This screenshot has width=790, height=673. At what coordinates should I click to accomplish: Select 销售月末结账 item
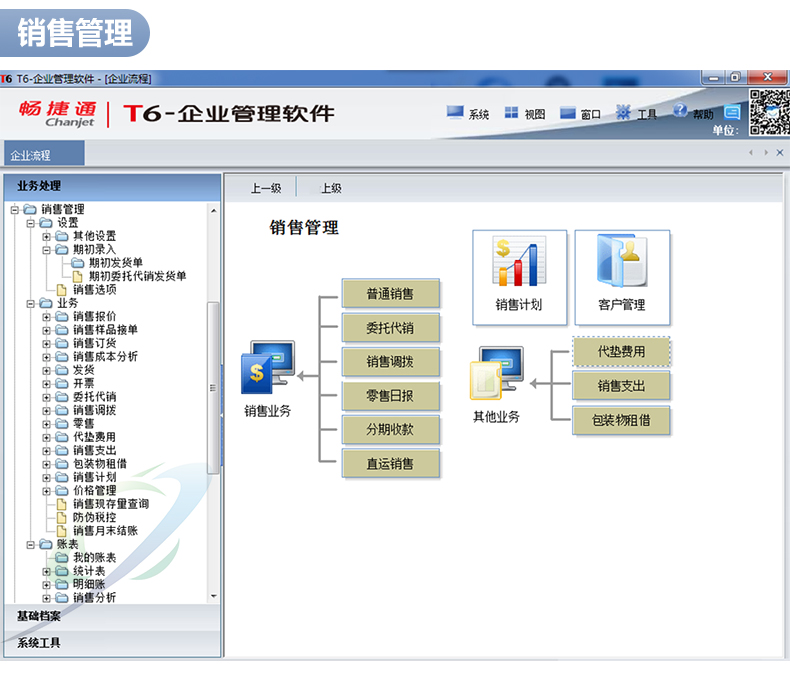click(105, 530)
